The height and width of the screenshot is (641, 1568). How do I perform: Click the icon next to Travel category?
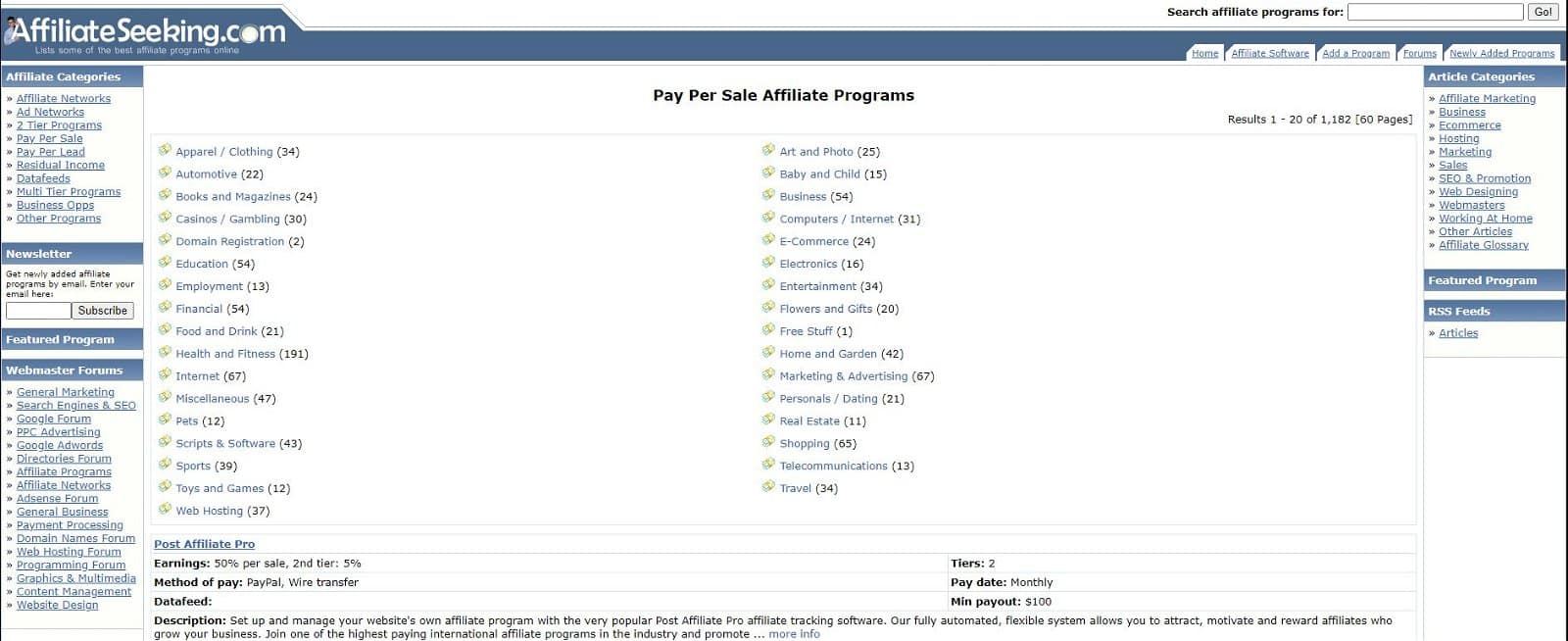768,486
